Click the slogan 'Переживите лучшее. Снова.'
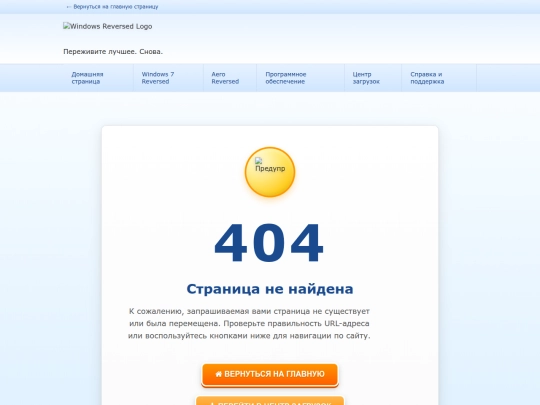The height and width of the screenshot is (405, 540). 113,52
